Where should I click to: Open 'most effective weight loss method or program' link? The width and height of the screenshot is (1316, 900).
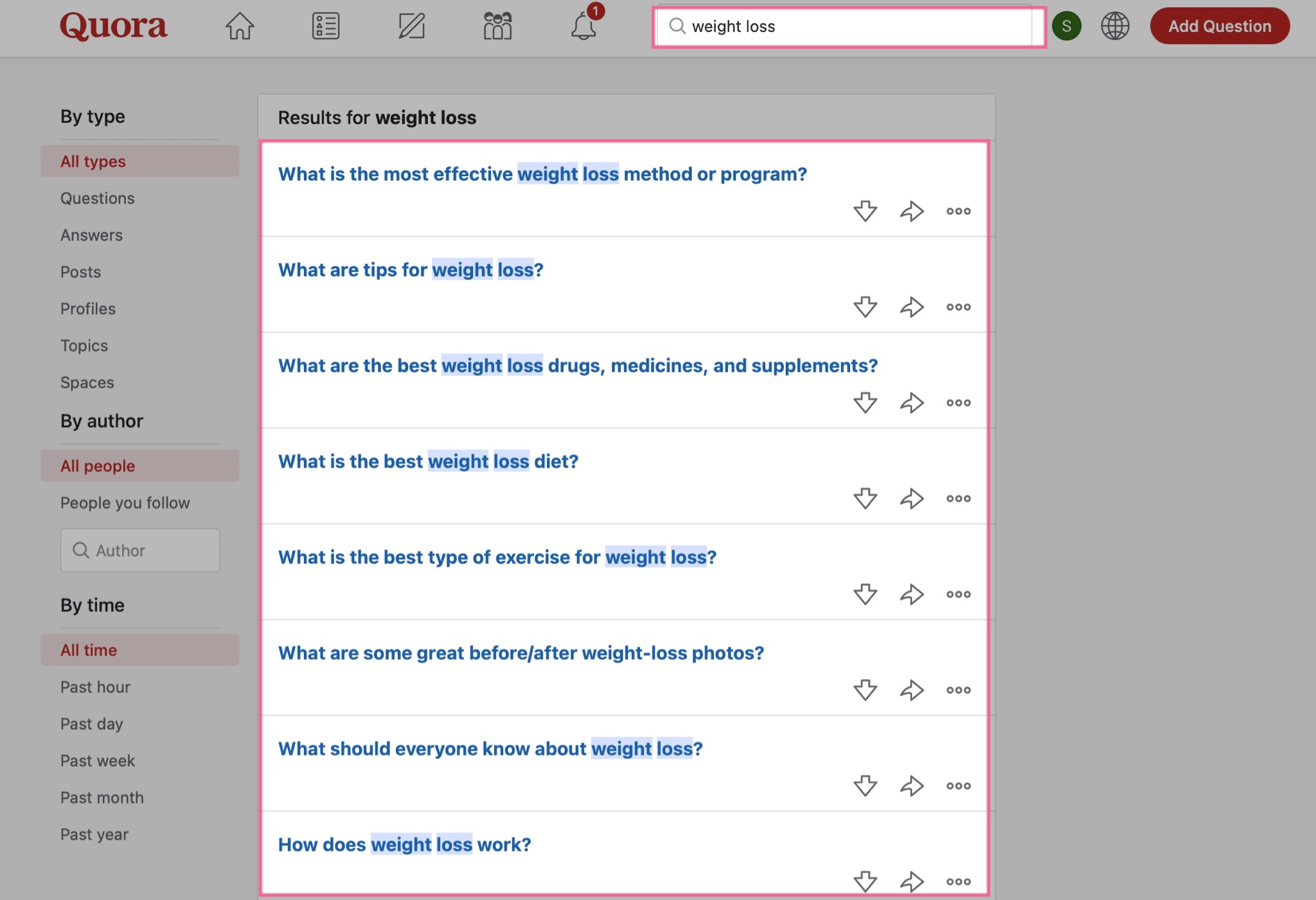pos(542,174)
